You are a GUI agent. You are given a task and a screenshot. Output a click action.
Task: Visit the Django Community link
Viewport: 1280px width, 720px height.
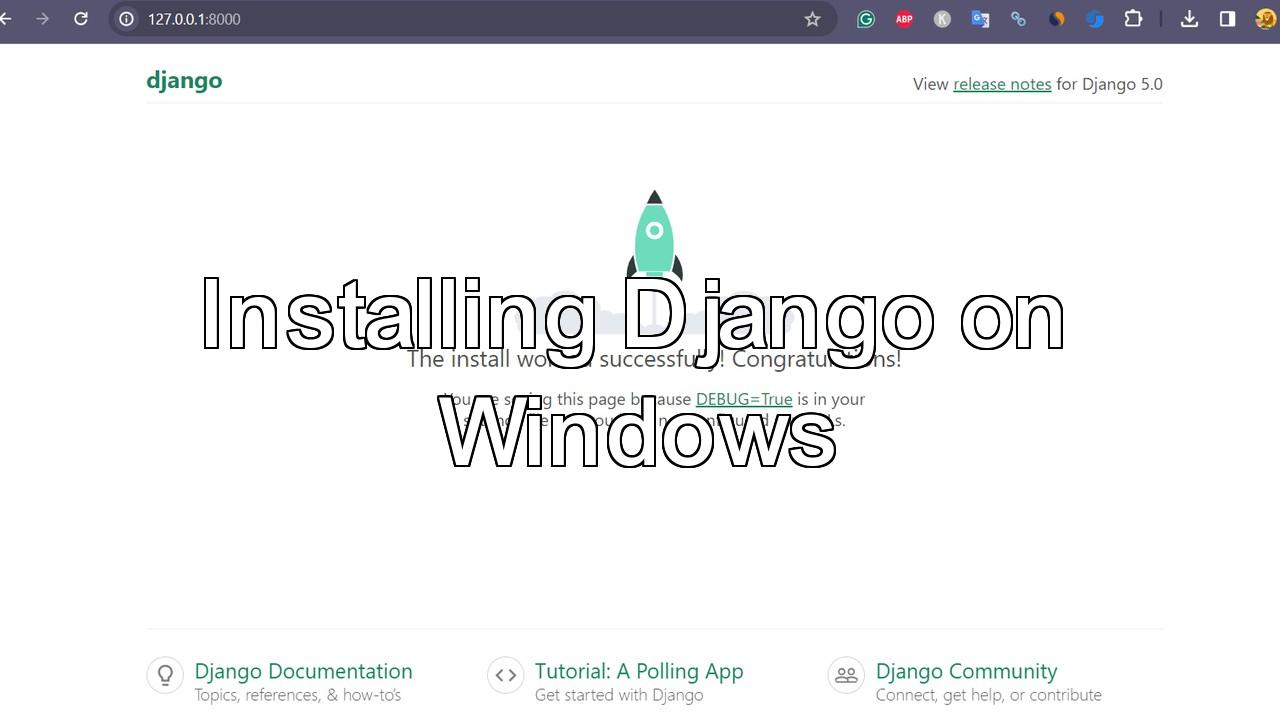pyautogui.click(x=966, y=671)
